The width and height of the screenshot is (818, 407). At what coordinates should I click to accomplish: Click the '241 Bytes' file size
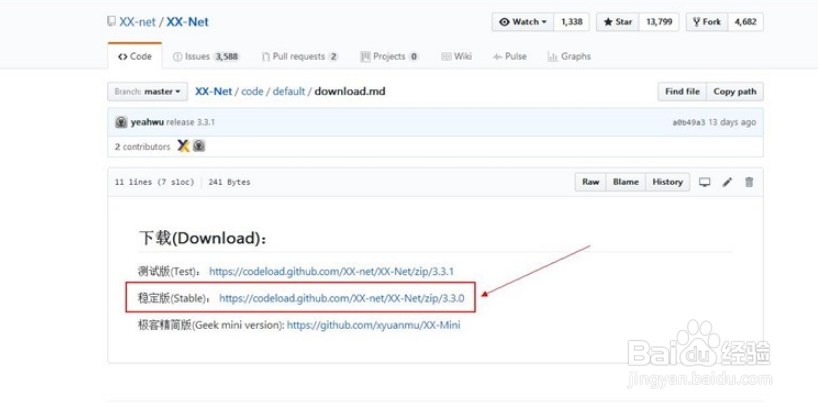229,182
